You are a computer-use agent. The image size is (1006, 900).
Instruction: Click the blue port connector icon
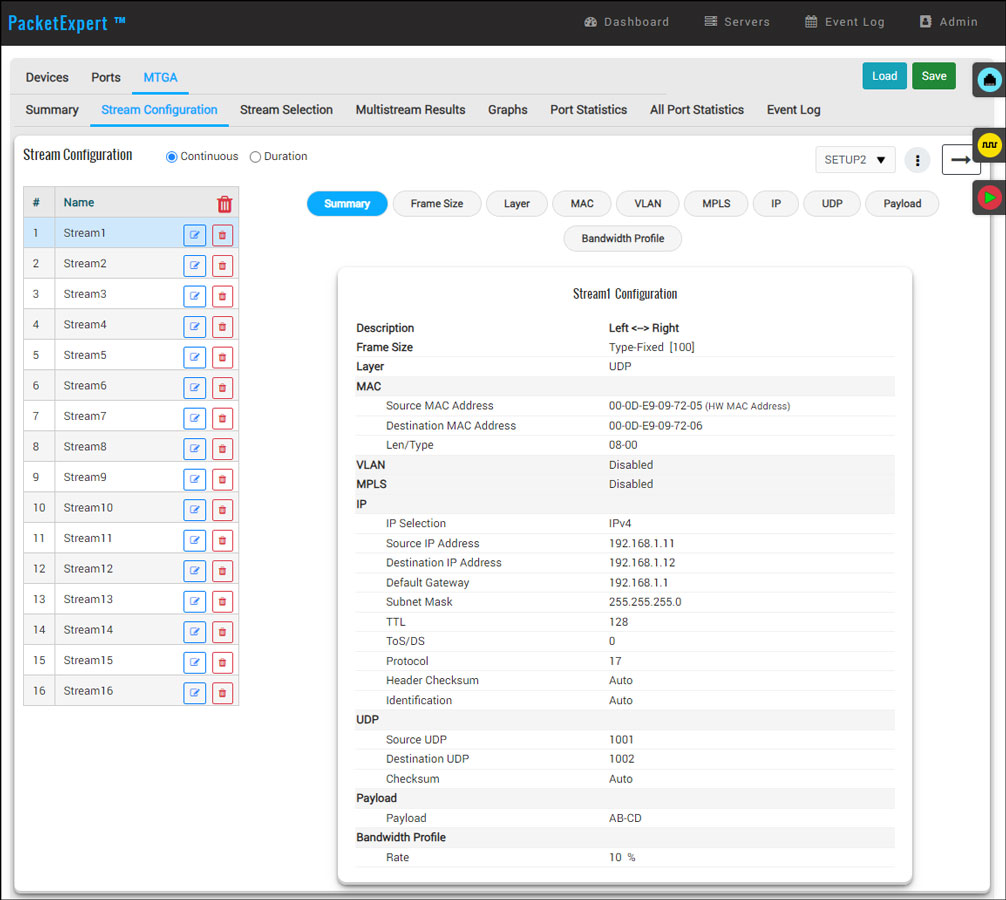click(989, 80)
